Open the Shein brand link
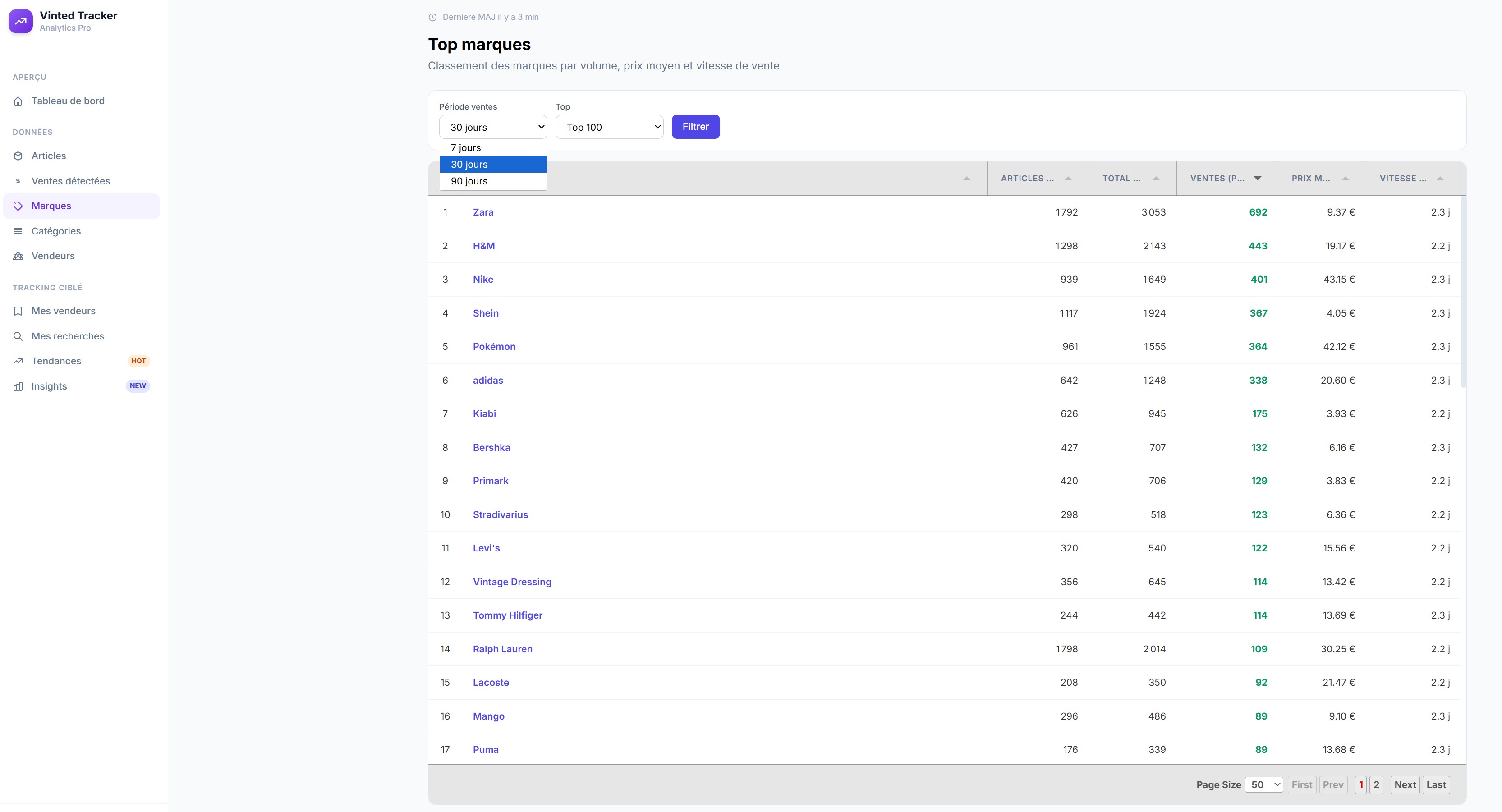The image size is (1502, 812). click(x=485, y=313)
